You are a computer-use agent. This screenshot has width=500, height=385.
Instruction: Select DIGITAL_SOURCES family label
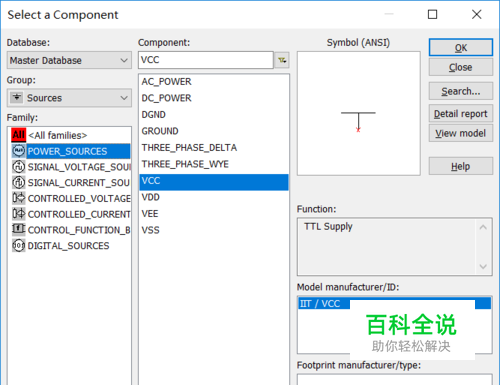pos(68,246)
